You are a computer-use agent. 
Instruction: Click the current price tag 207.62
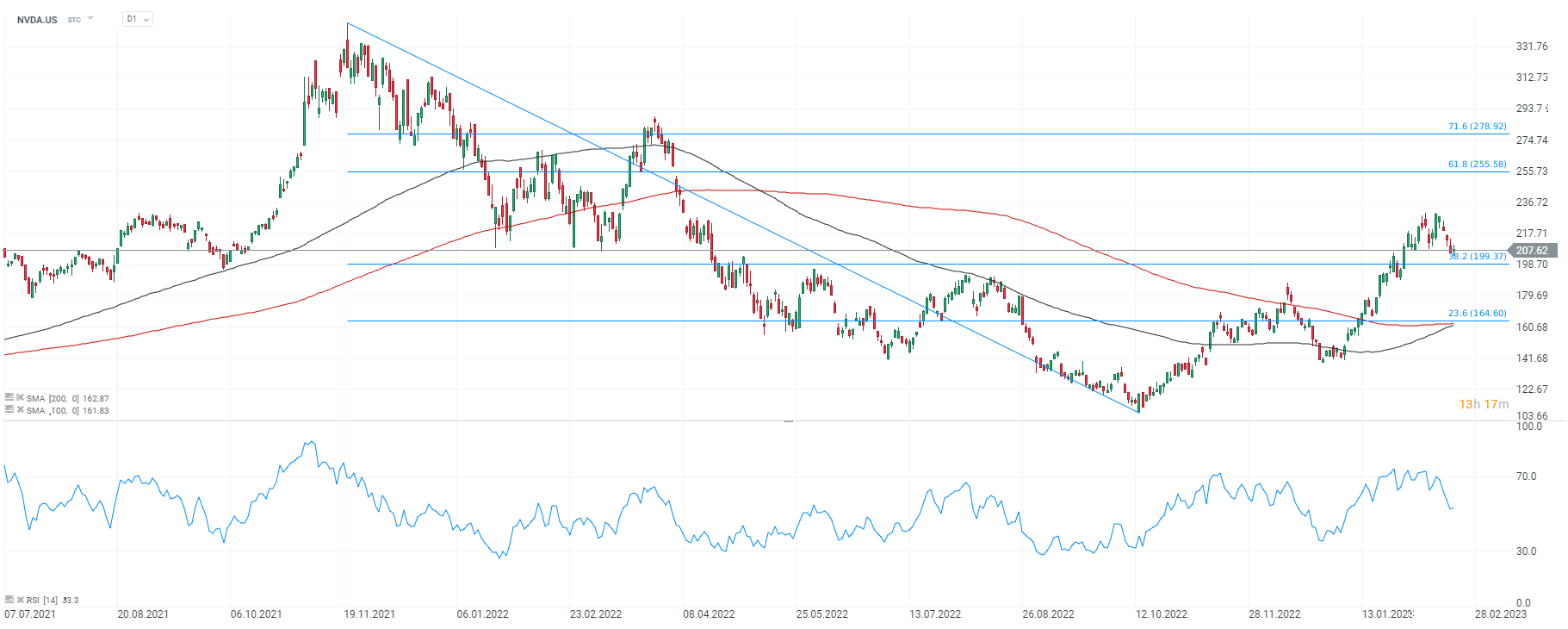pos(1532,251)
